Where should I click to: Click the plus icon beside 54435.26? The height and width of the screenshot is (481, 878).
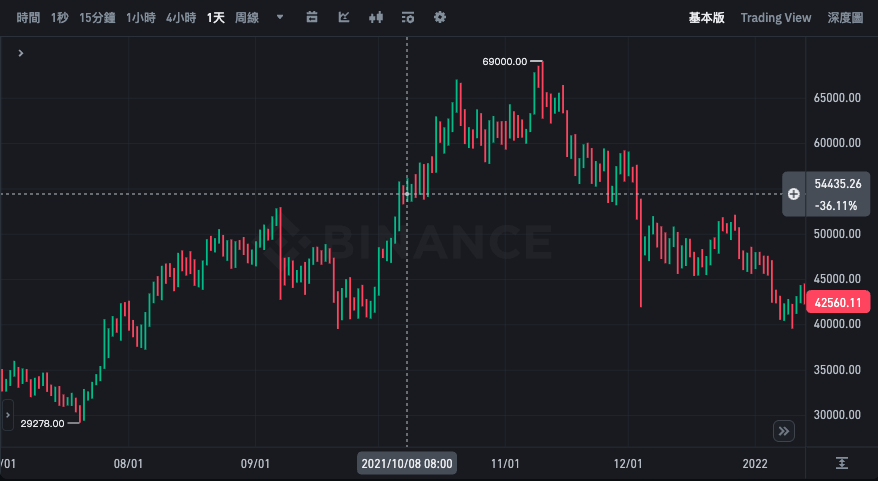tap(794, 194)
